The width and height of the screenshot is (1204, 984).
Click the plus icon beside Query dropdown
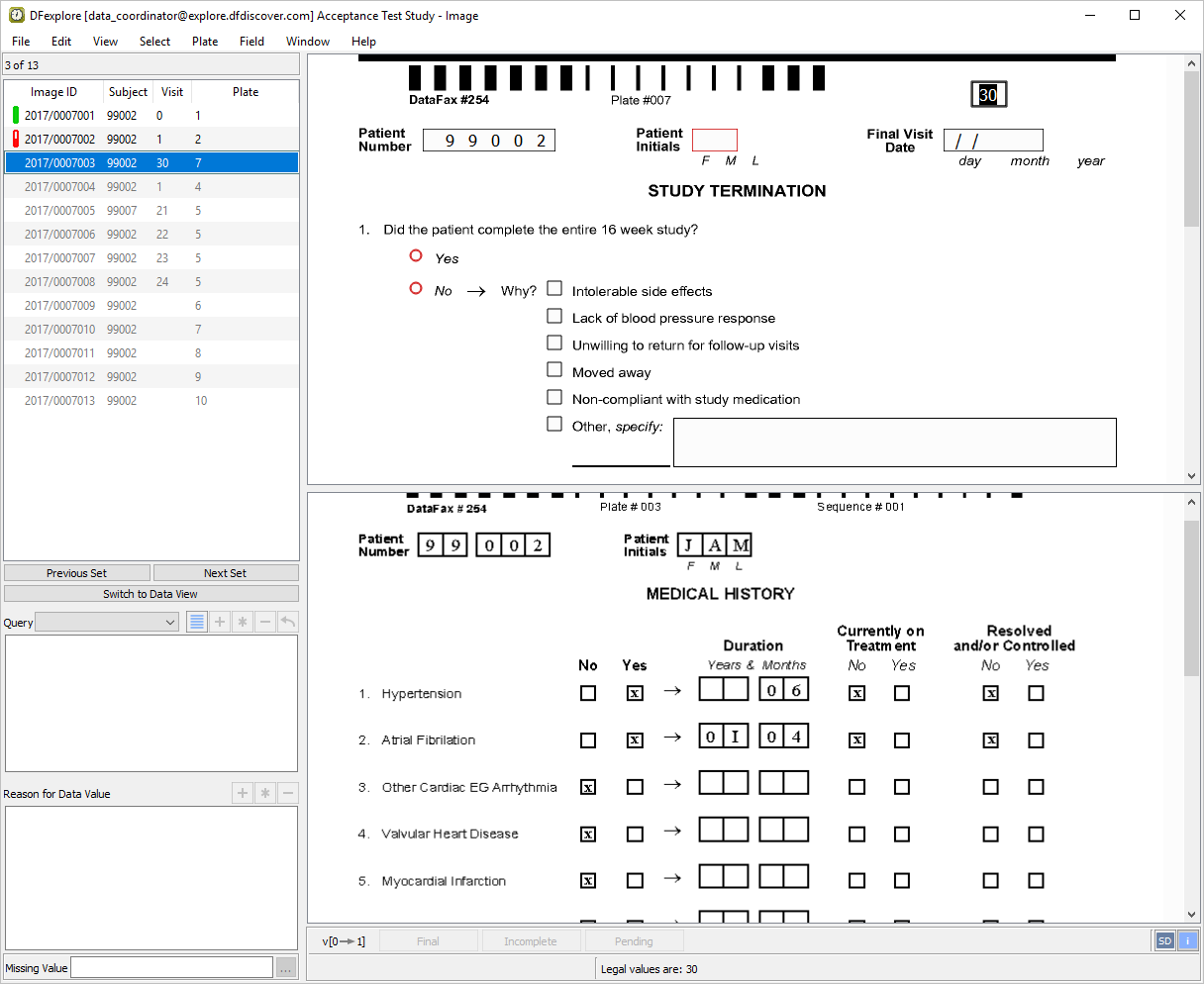pos(220,622)
